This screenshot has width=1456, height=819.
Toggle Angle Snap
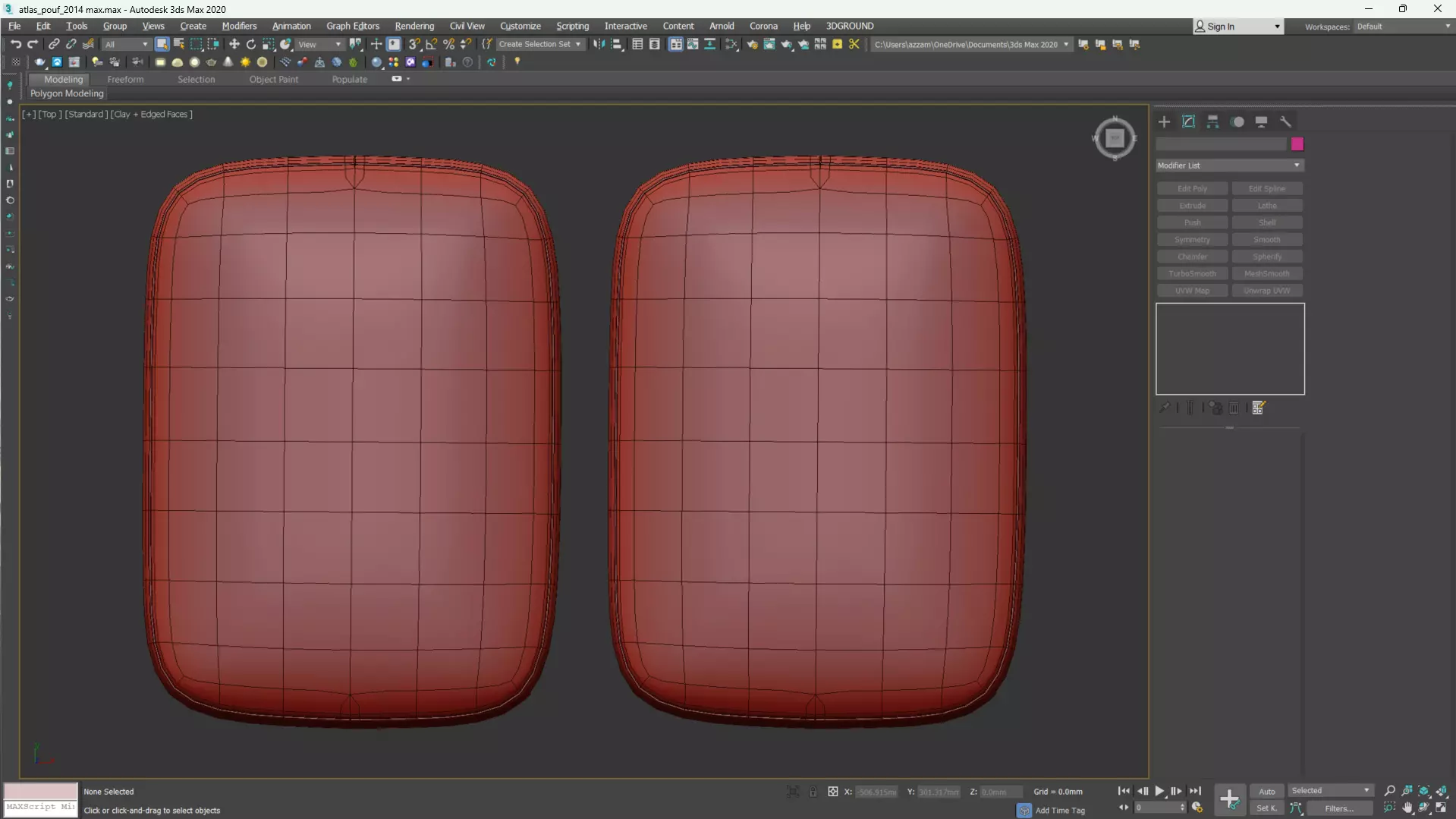tap(432, 44)
